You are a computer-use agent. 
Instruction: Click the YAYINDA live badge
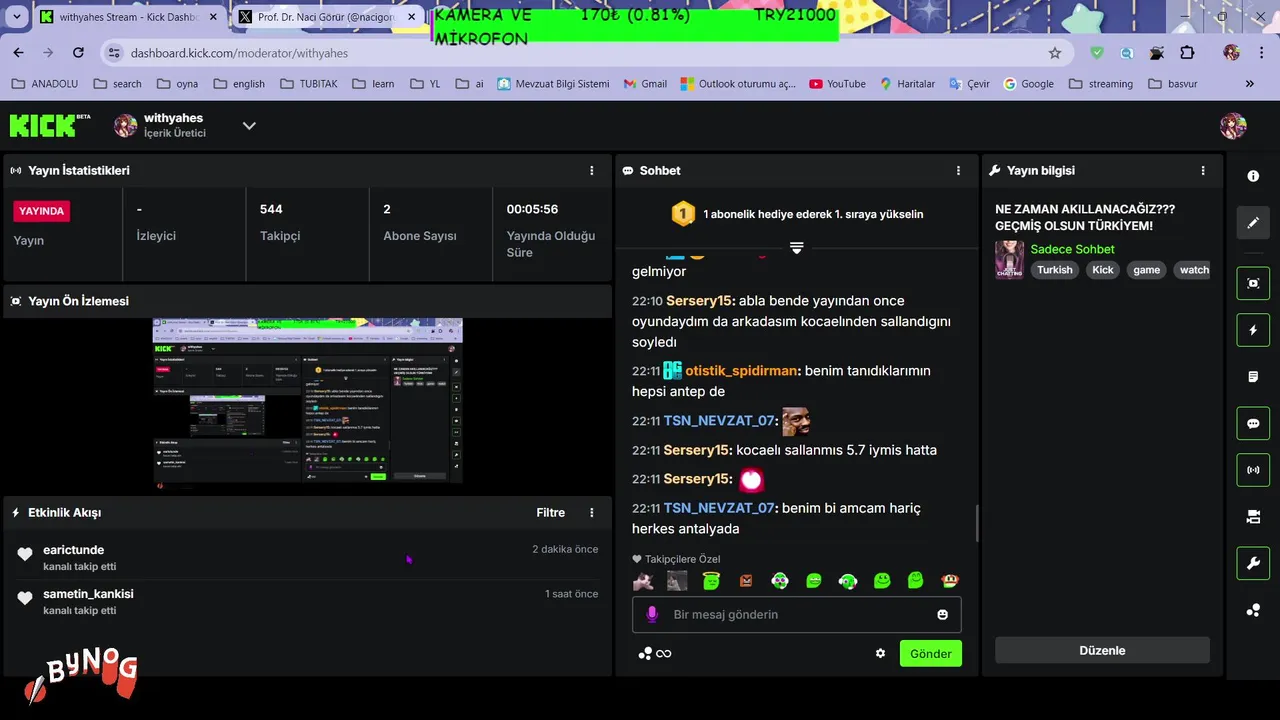pos(42,211)
